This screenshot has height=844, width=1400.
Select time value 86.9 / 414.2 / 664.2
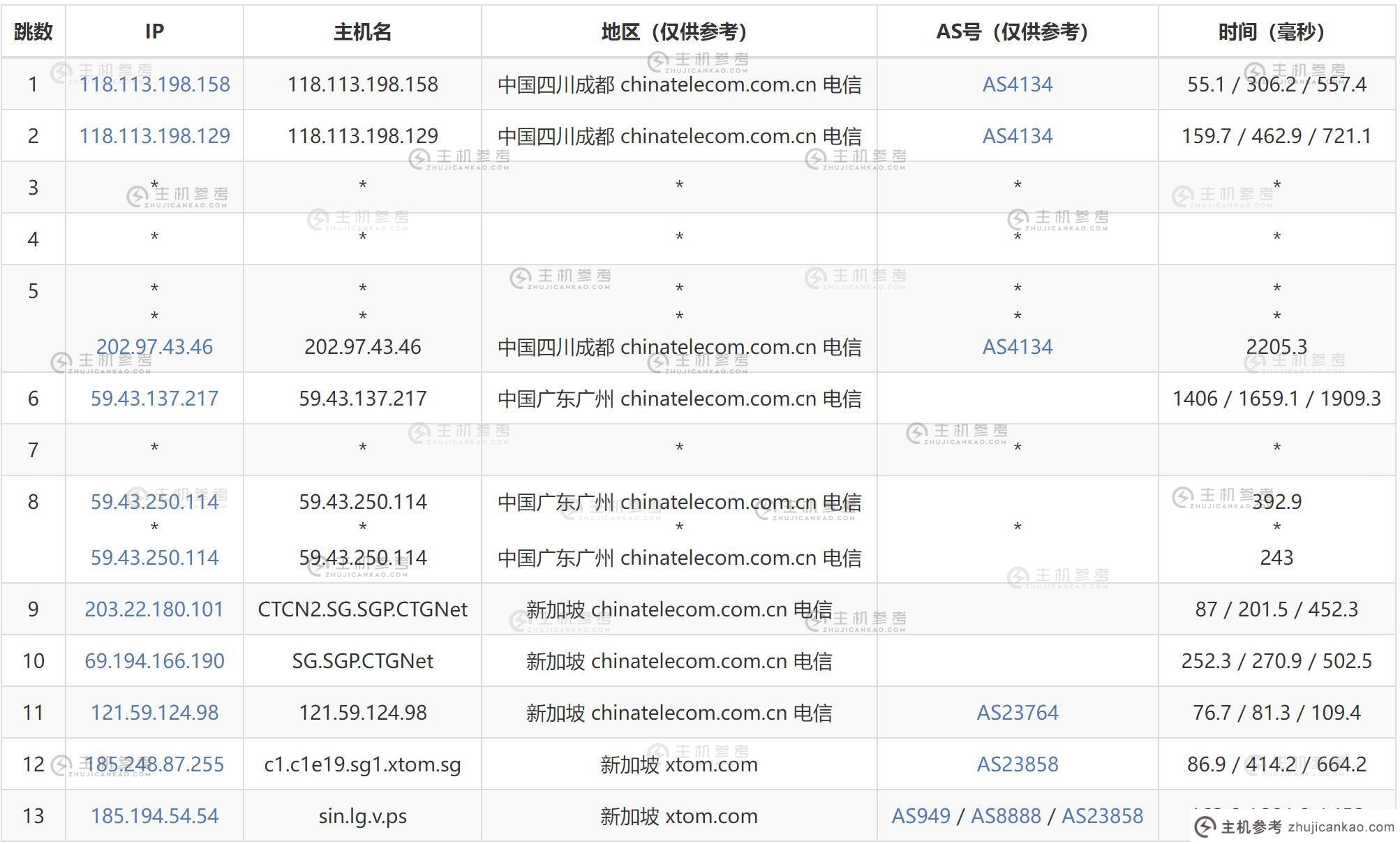point(1276,764)
